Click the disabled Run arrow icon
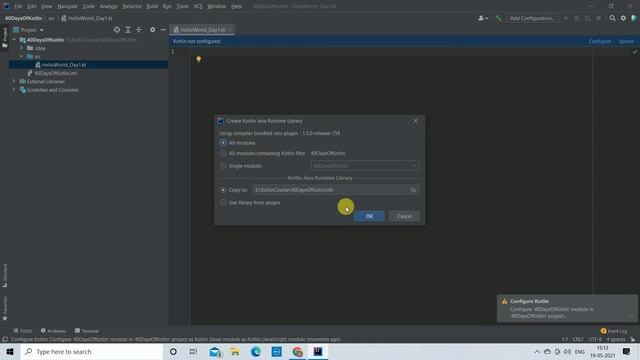The width and height of the screenshot is (640, 360). click(x=566, y=18)
